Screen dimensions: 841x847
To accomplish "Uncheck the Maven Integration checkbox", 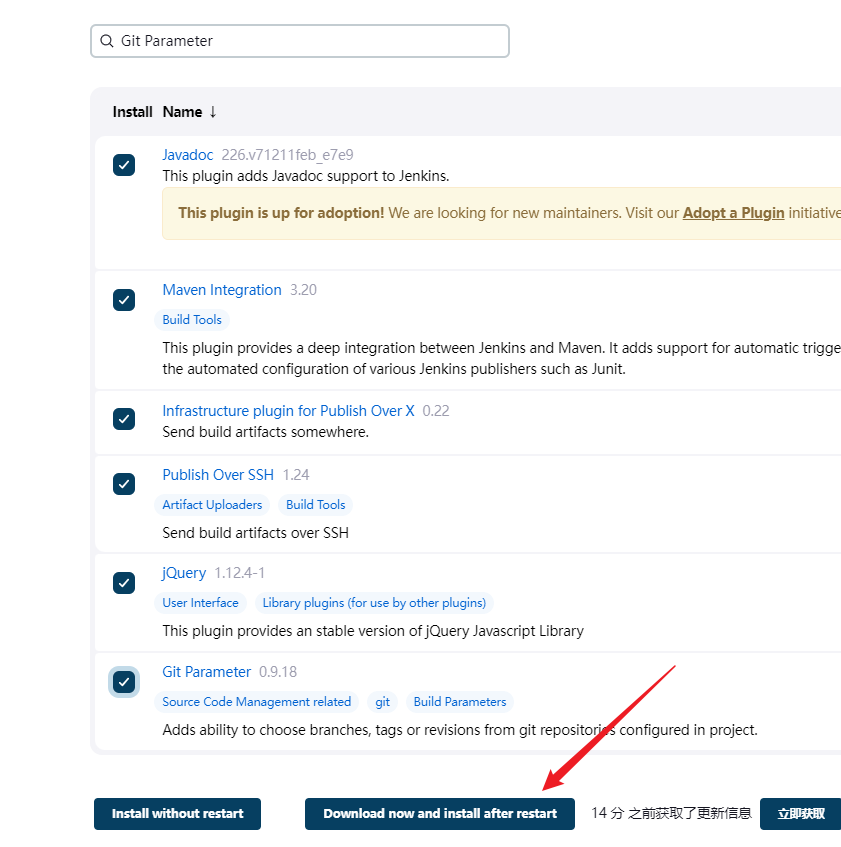I will pos(124,300).
